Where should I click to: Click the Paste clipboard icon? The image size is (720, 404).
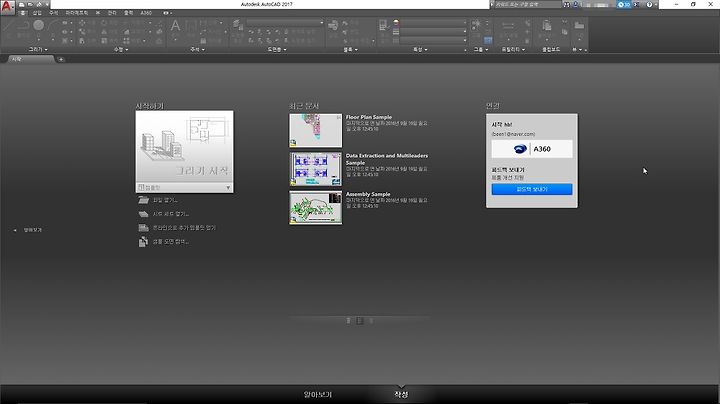click(546, 25)
